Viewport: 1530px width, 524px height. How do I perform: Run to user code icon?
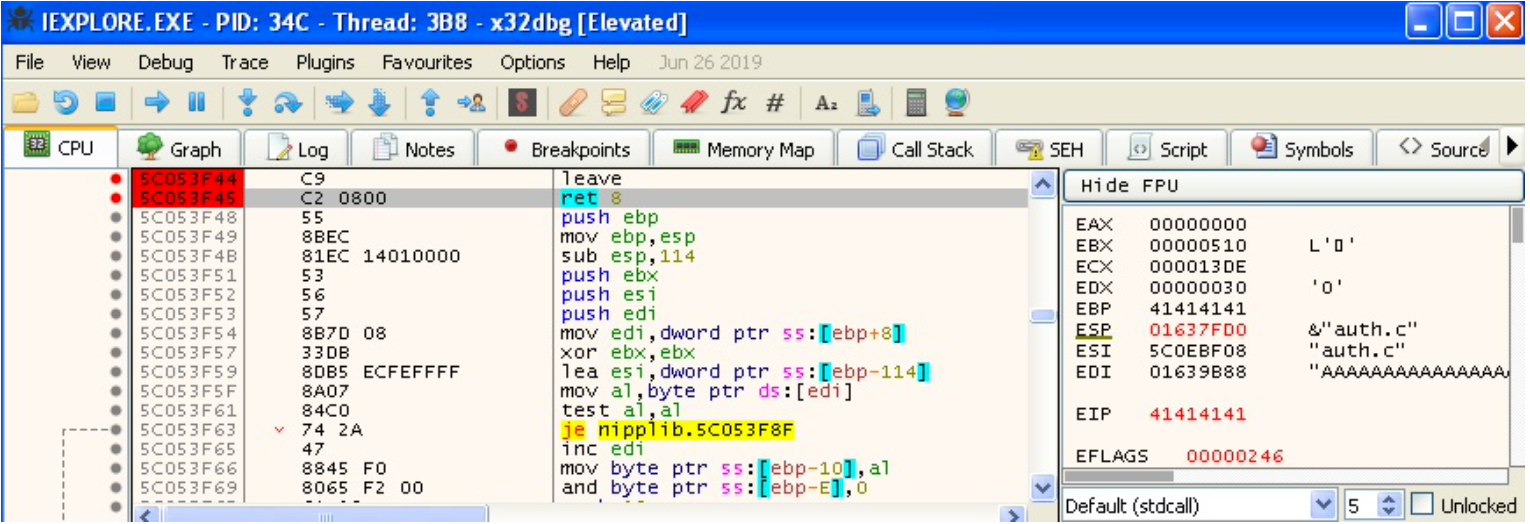click(x=470, y=102)
